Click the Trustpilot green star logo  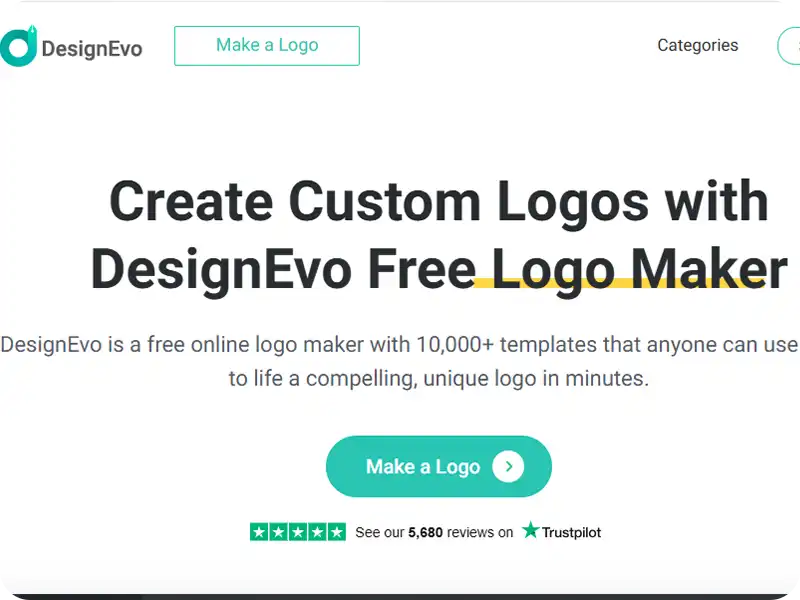pos(531,530)
